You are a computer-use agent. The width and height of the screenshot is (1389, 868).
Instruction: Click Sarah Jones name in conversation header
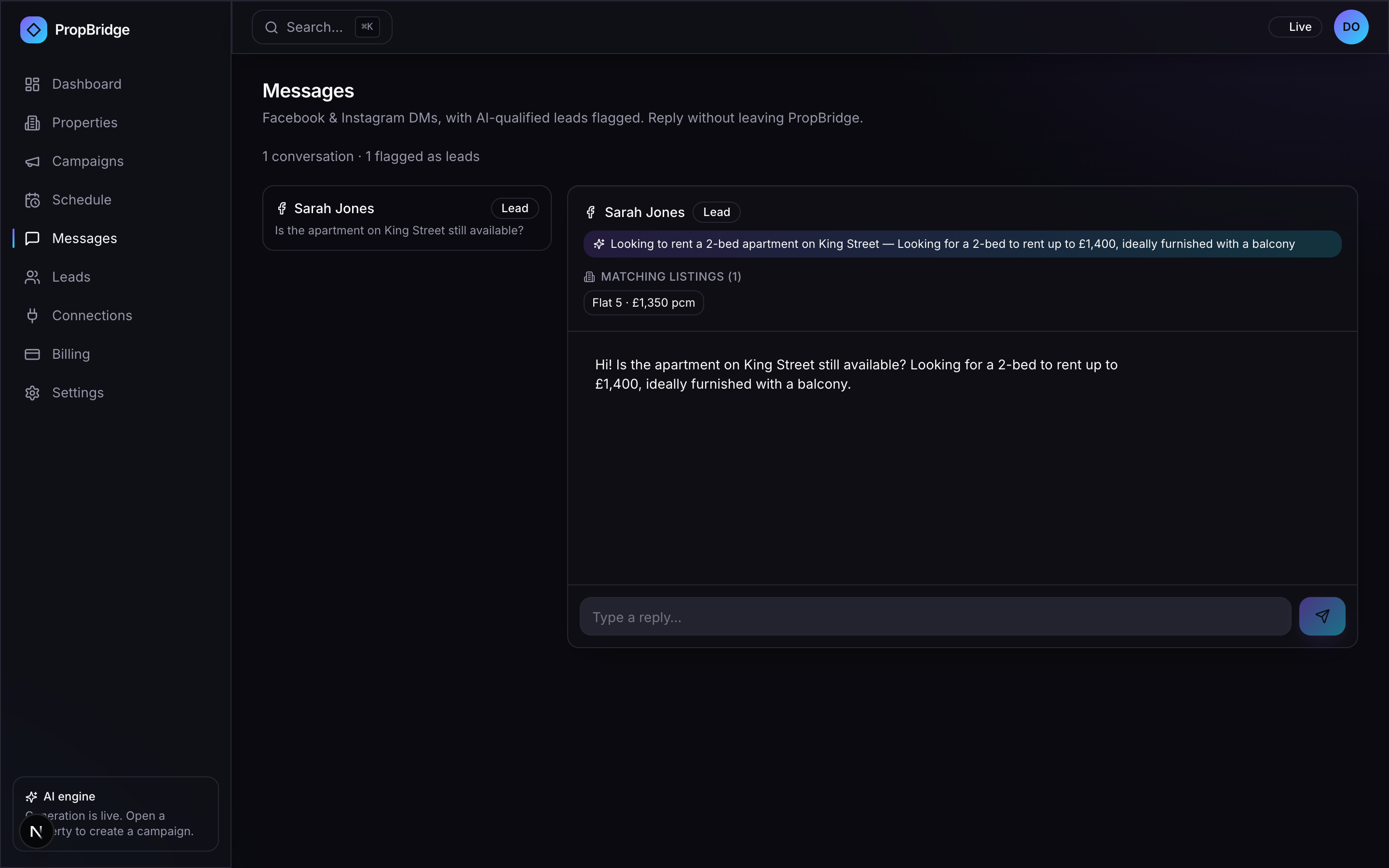click(644, 212)
